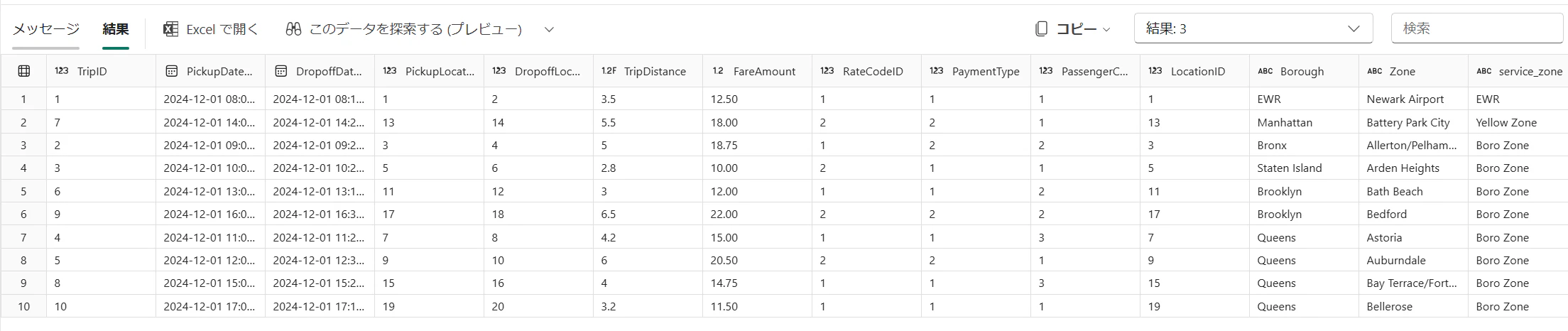The width and height of the screenshot is (1568, 331).
Task: Click inside the 検索 search field
Action: 1476,29
